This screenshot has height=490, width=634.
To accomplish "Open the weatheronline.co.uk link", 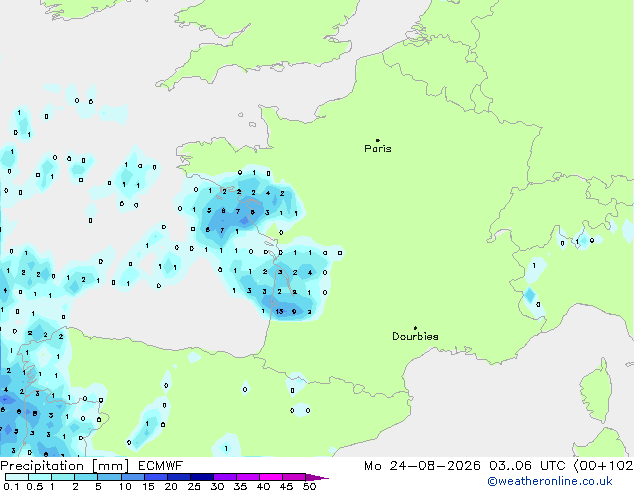I will pos(550,481).
